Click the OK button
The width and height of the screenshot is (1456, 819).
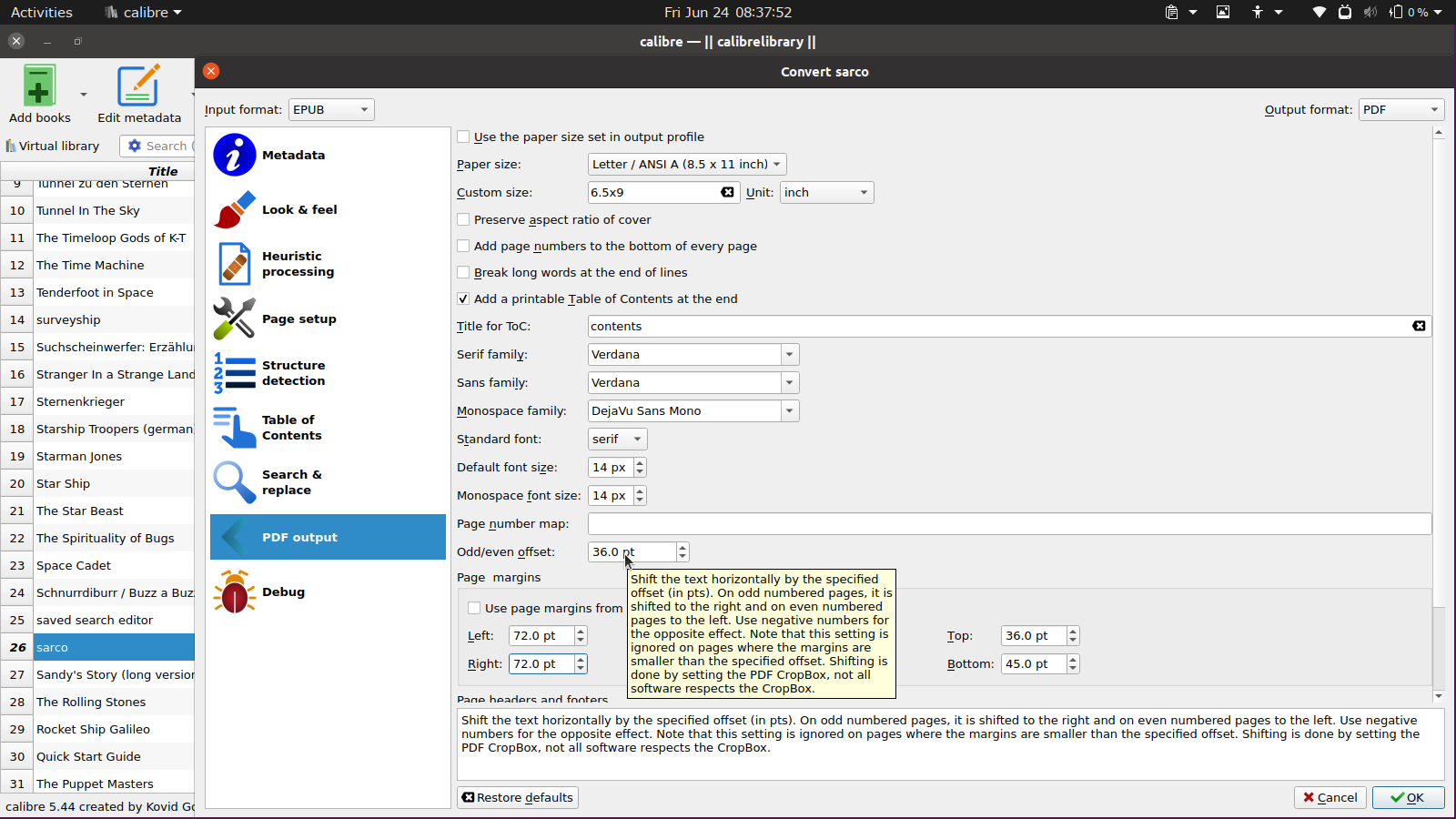pyautogui.click(x=1408, y=797)
